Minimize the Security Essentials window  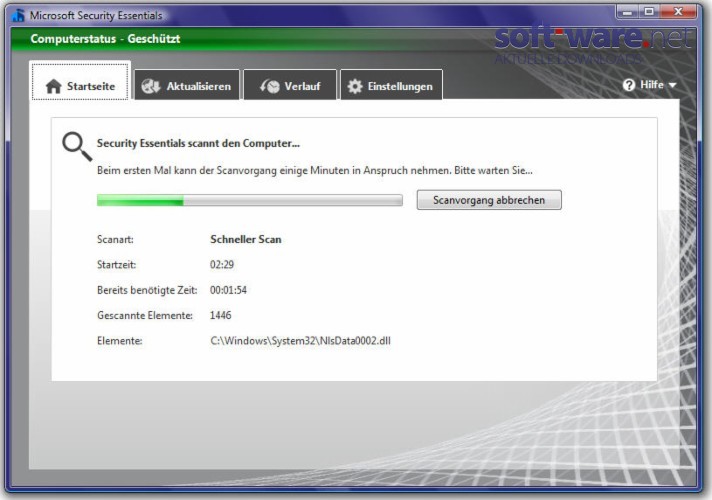point(627,12)
